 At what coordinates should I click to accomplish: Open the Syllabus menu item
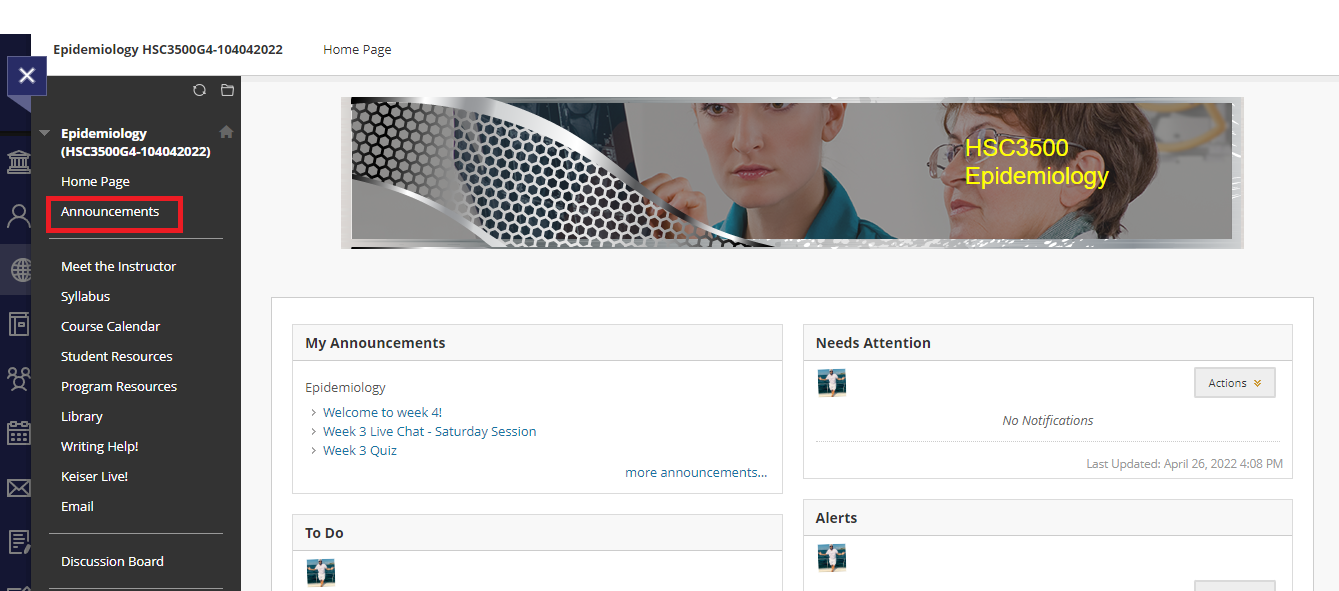tap(85, 296)
